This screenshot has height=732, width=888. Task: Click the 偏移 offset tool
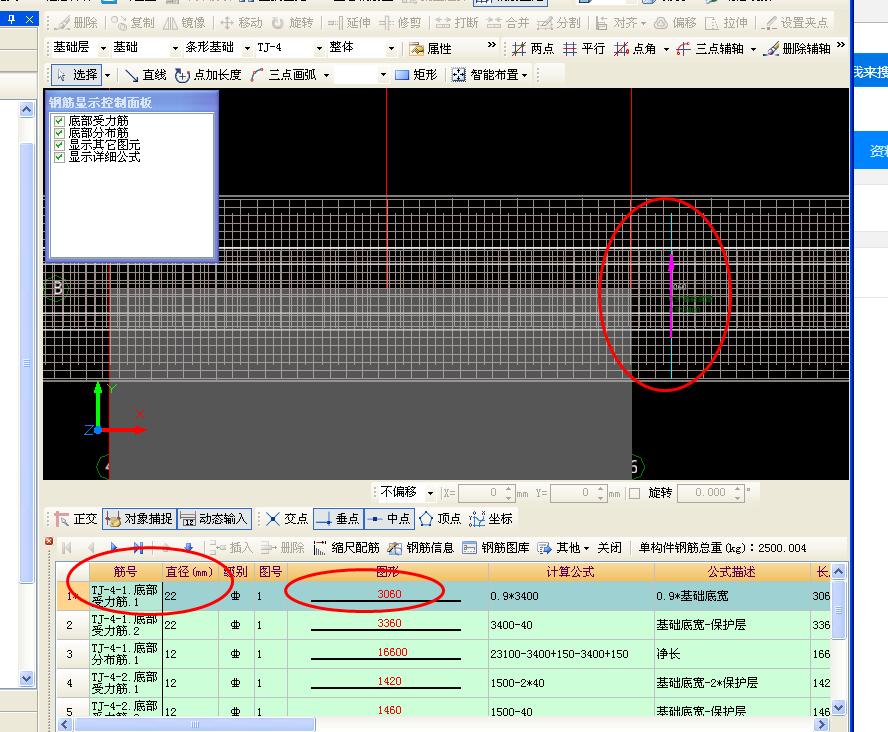[x=675, y=23]
